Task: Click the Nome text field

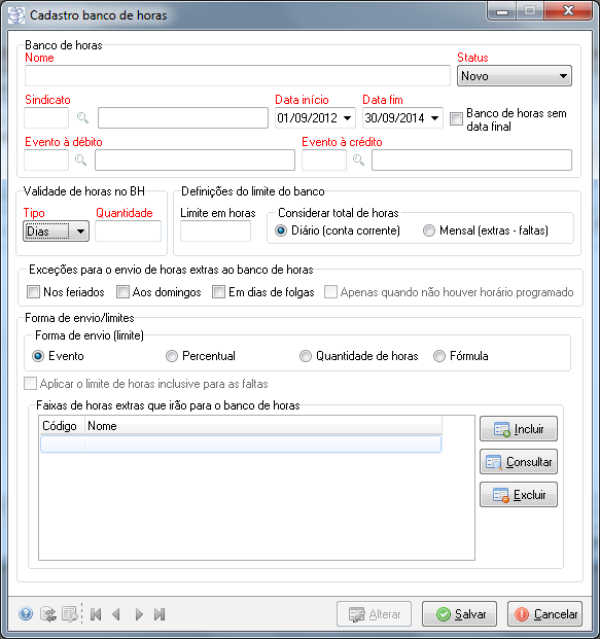Action: 237,76
